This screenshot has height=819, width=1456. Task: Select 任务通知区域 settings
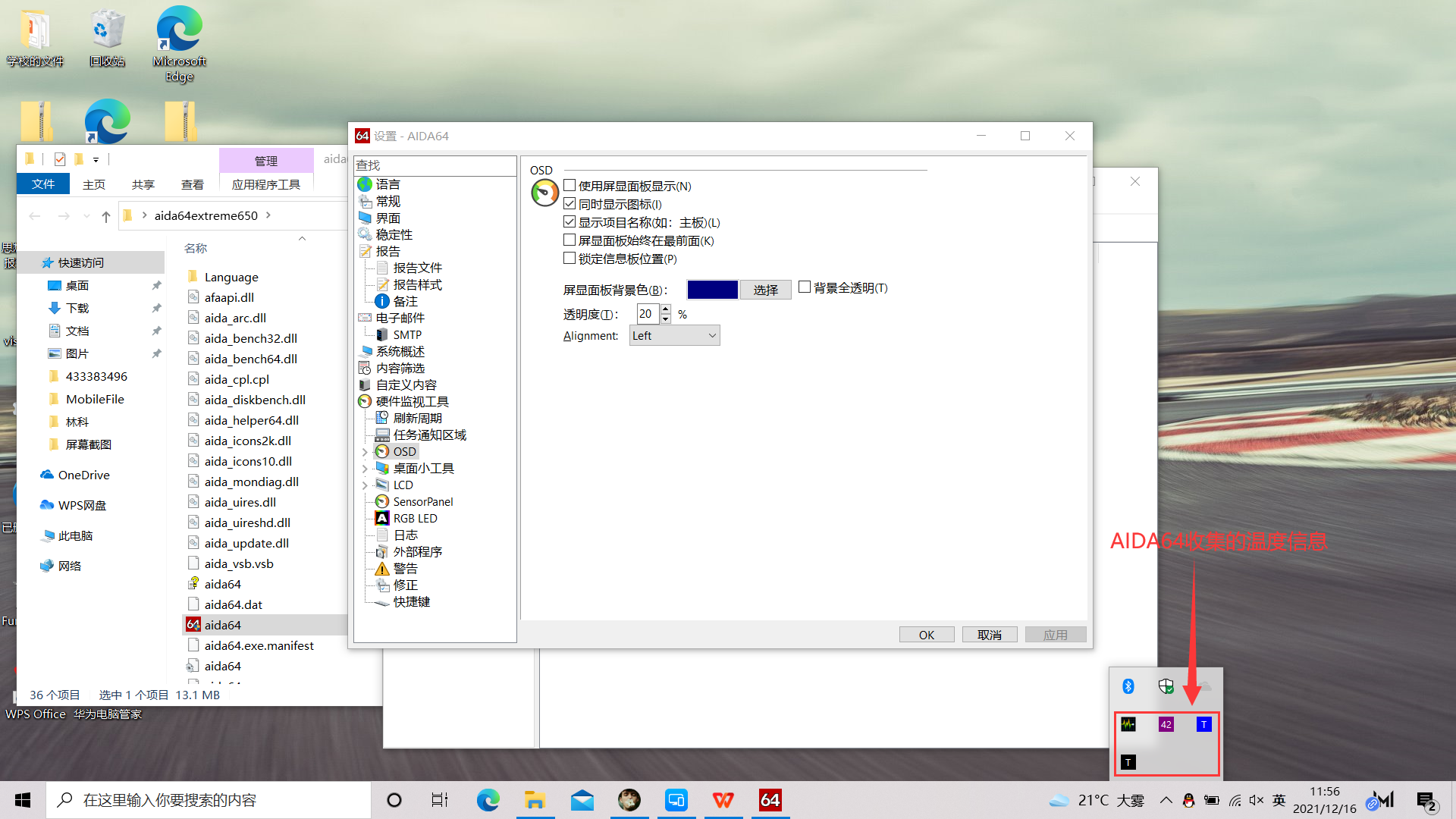tap(430, 434)
